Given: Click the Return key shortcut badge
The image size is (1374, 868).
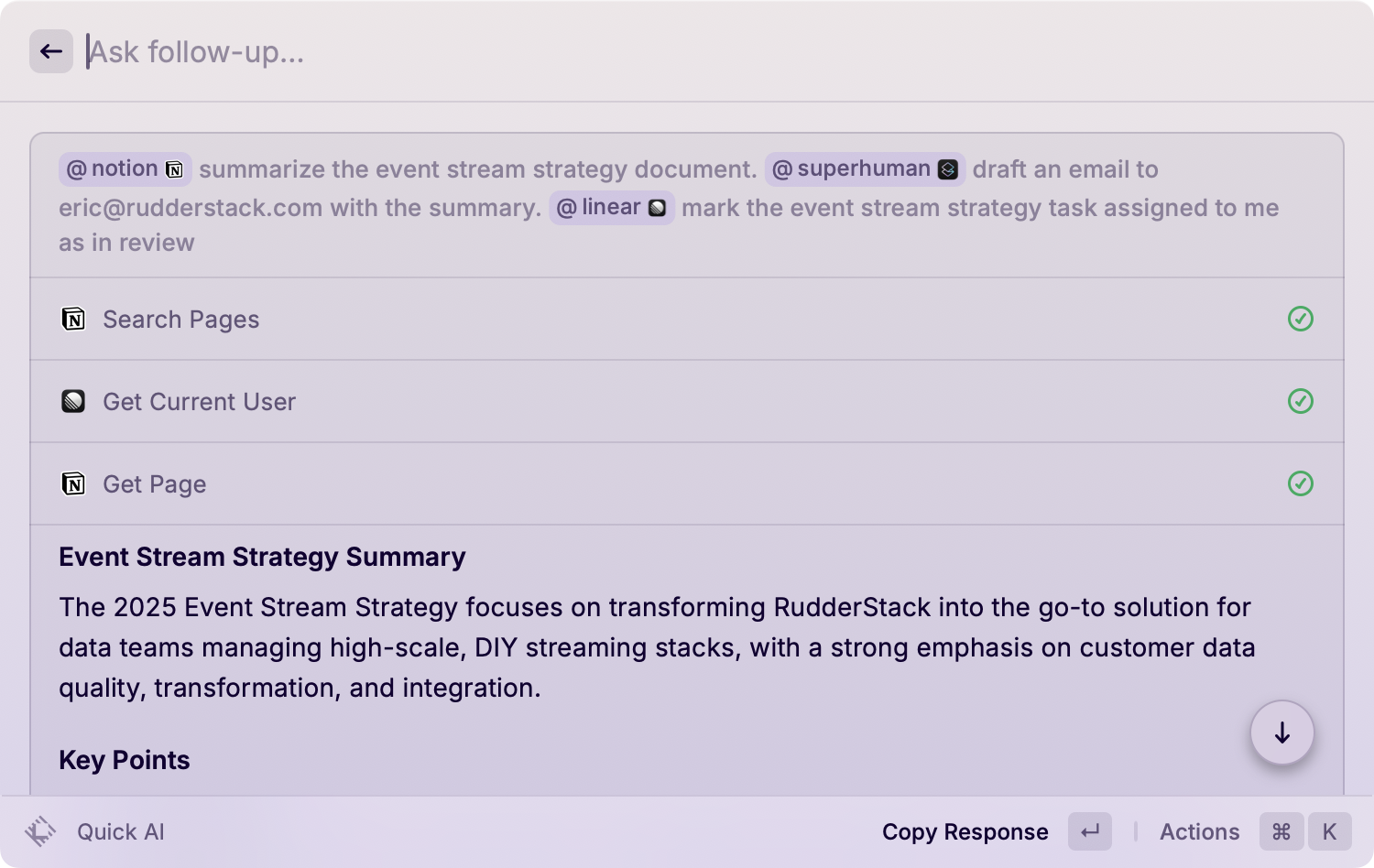Looking at the screenshot, I should [x=1090, y=831].
